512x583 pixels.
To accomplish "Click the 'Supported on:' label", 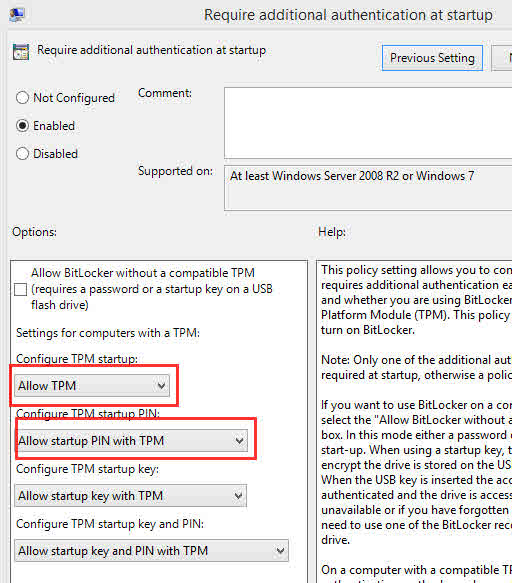I will 176,171.
